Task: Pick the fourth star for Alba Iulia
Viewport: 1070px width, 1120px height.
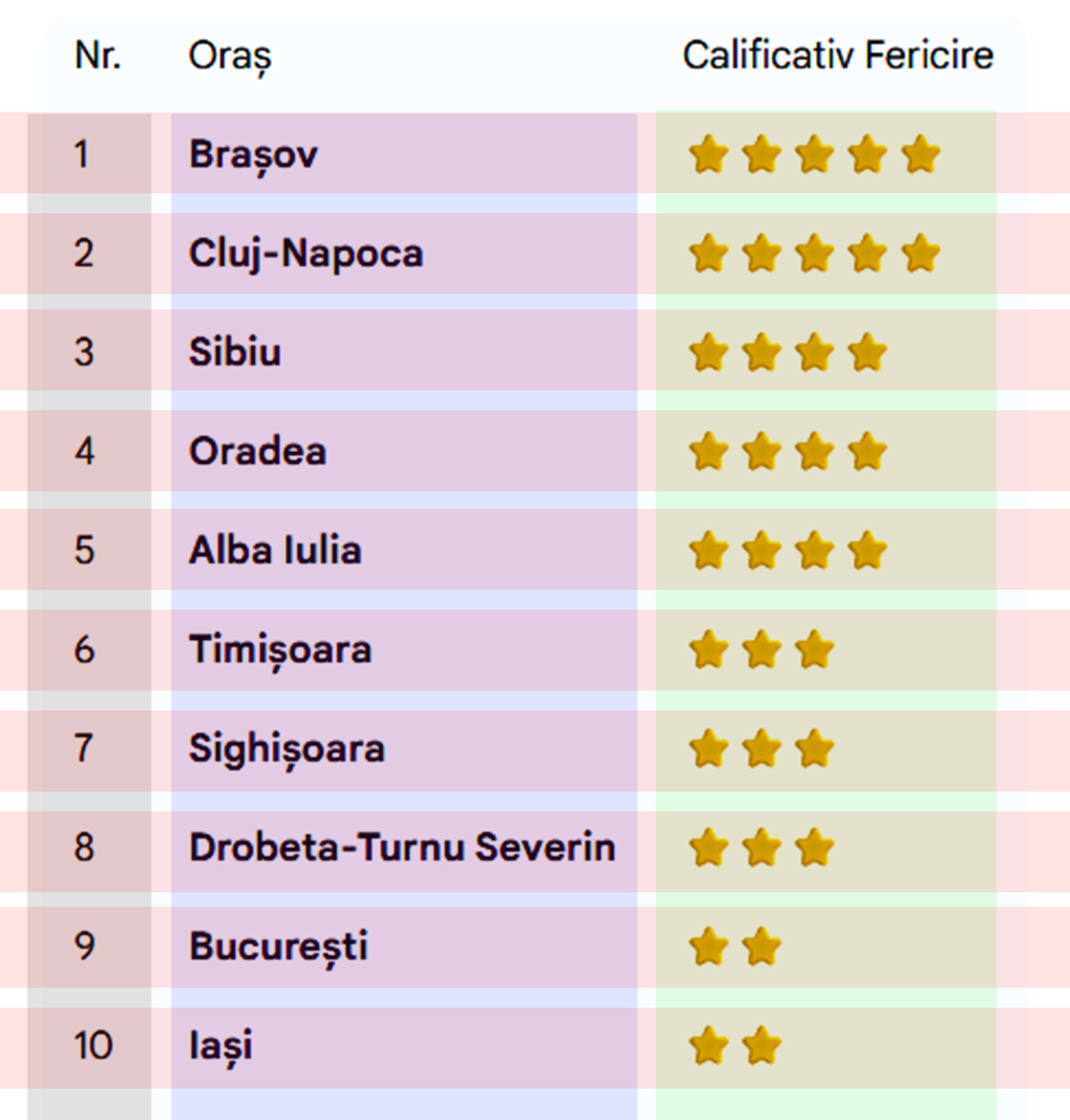Action: coord(867,551)
